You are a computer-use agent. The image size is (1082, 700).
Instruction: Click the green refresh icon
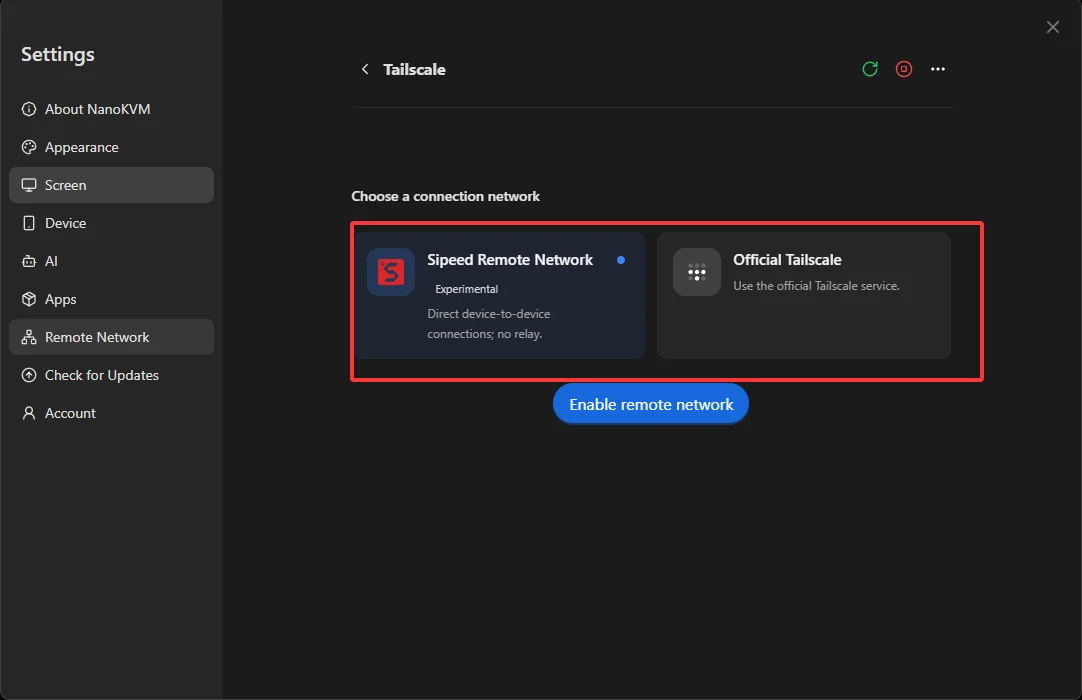(x=870, y=69)
